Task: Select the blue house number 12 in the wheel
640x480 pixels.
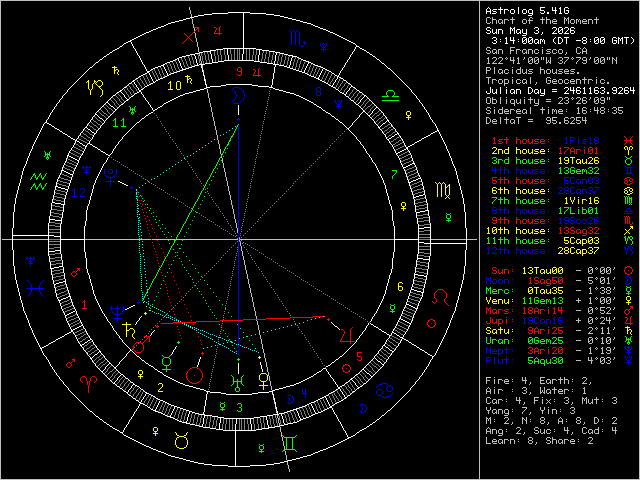Action: [79, 193]
